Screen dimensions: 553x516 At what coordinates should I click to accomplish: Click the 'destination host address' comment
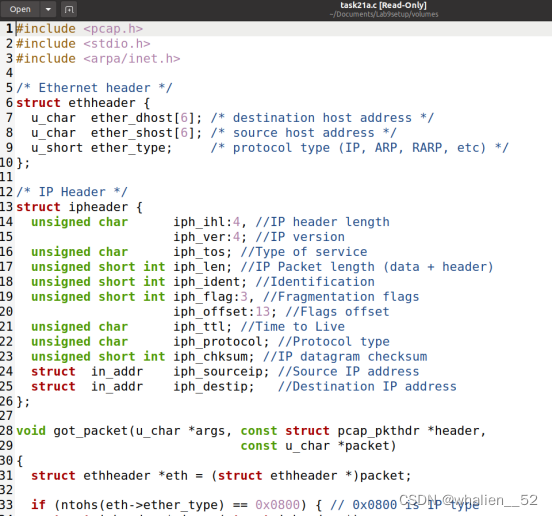322,118
